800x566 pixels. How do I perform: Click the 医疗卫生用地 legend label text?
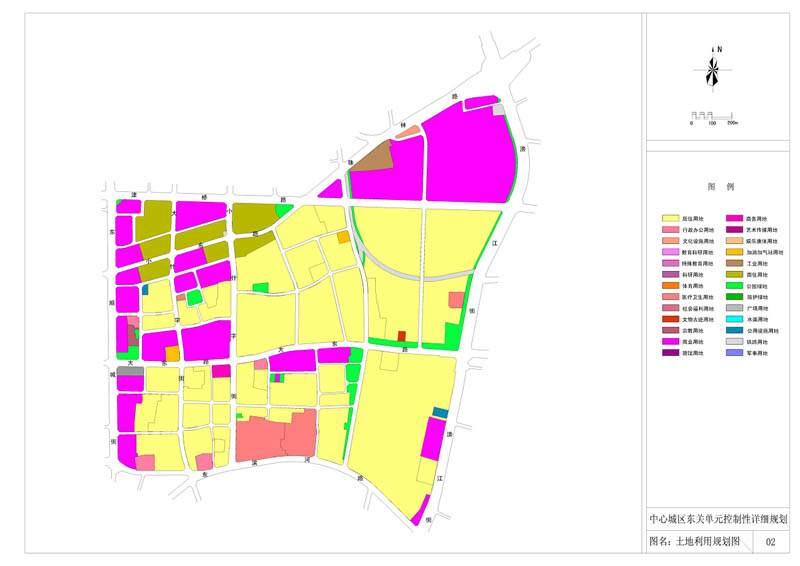pos(697,297)
